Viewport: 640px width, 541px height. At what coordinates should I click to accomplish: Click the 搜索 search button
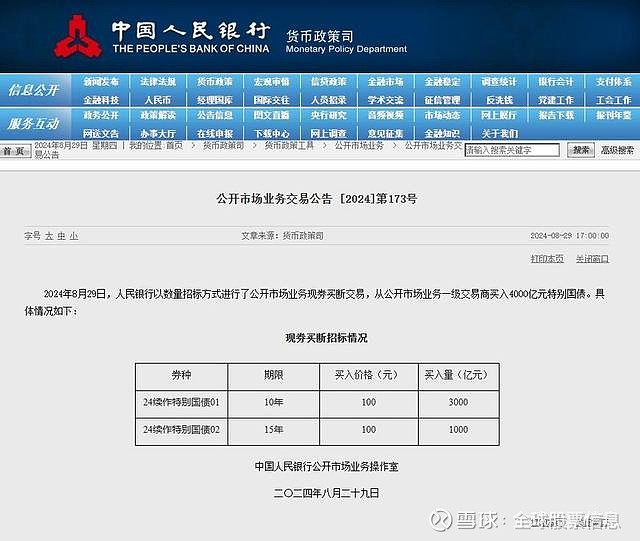[x=581, y=150]
